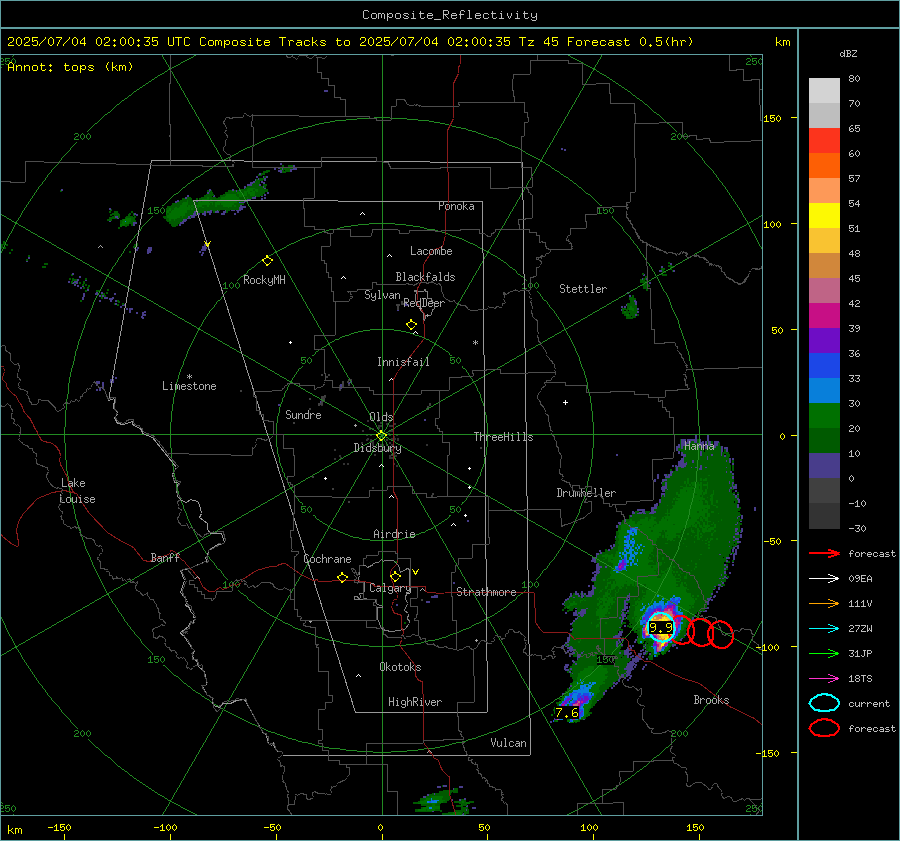Click the white 09EA arrow legend icon
This screenshot has width=900, height=841.
click(824, 578)
